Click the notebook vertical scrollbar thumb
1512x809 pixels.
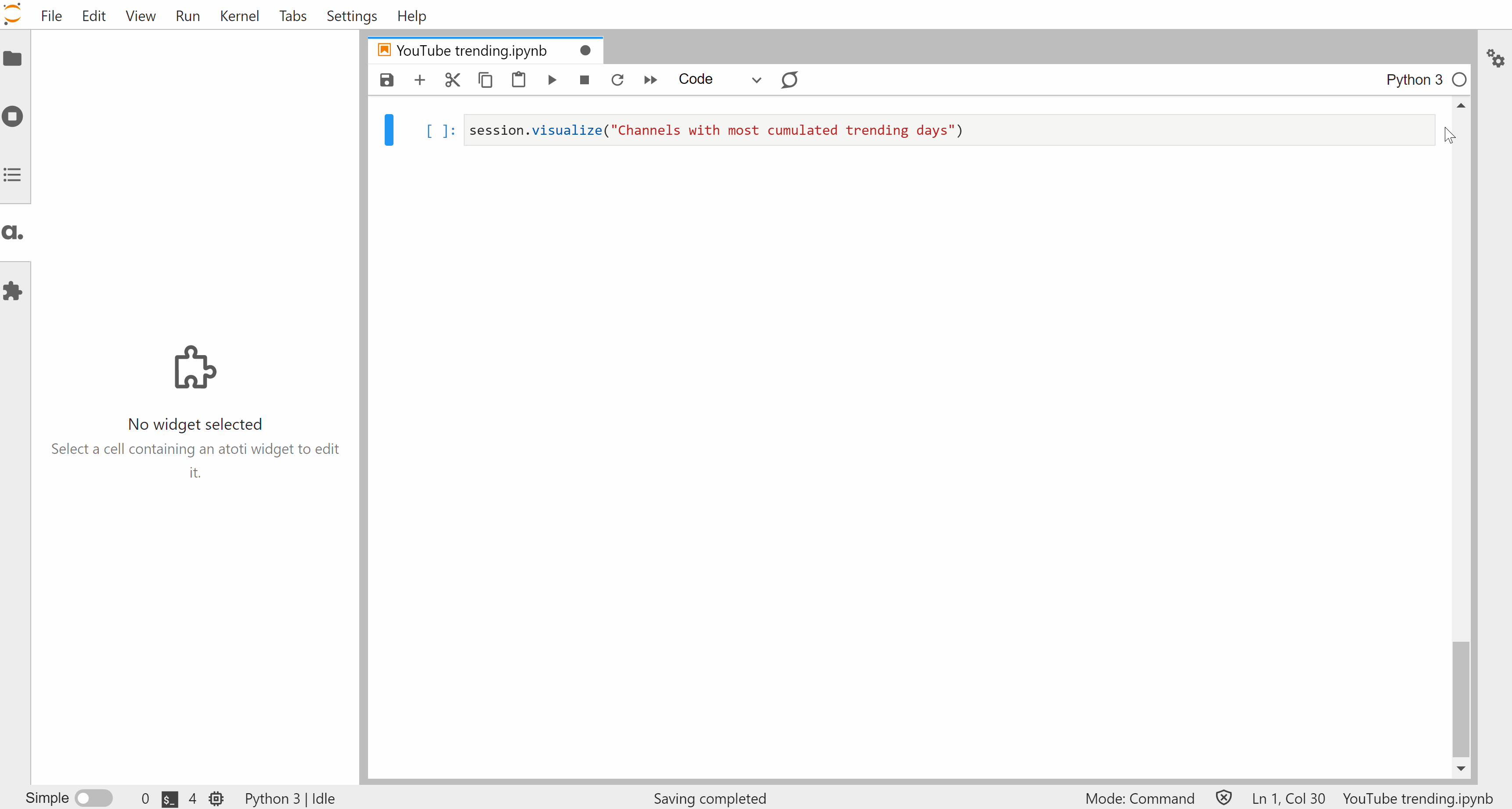[1461, 699]
